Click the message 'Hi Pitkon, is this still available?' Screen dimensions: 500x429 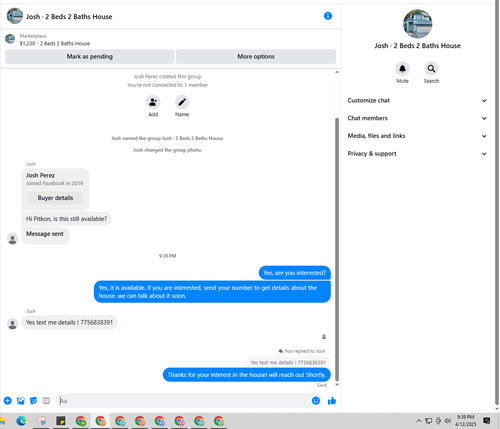(66, 219)
